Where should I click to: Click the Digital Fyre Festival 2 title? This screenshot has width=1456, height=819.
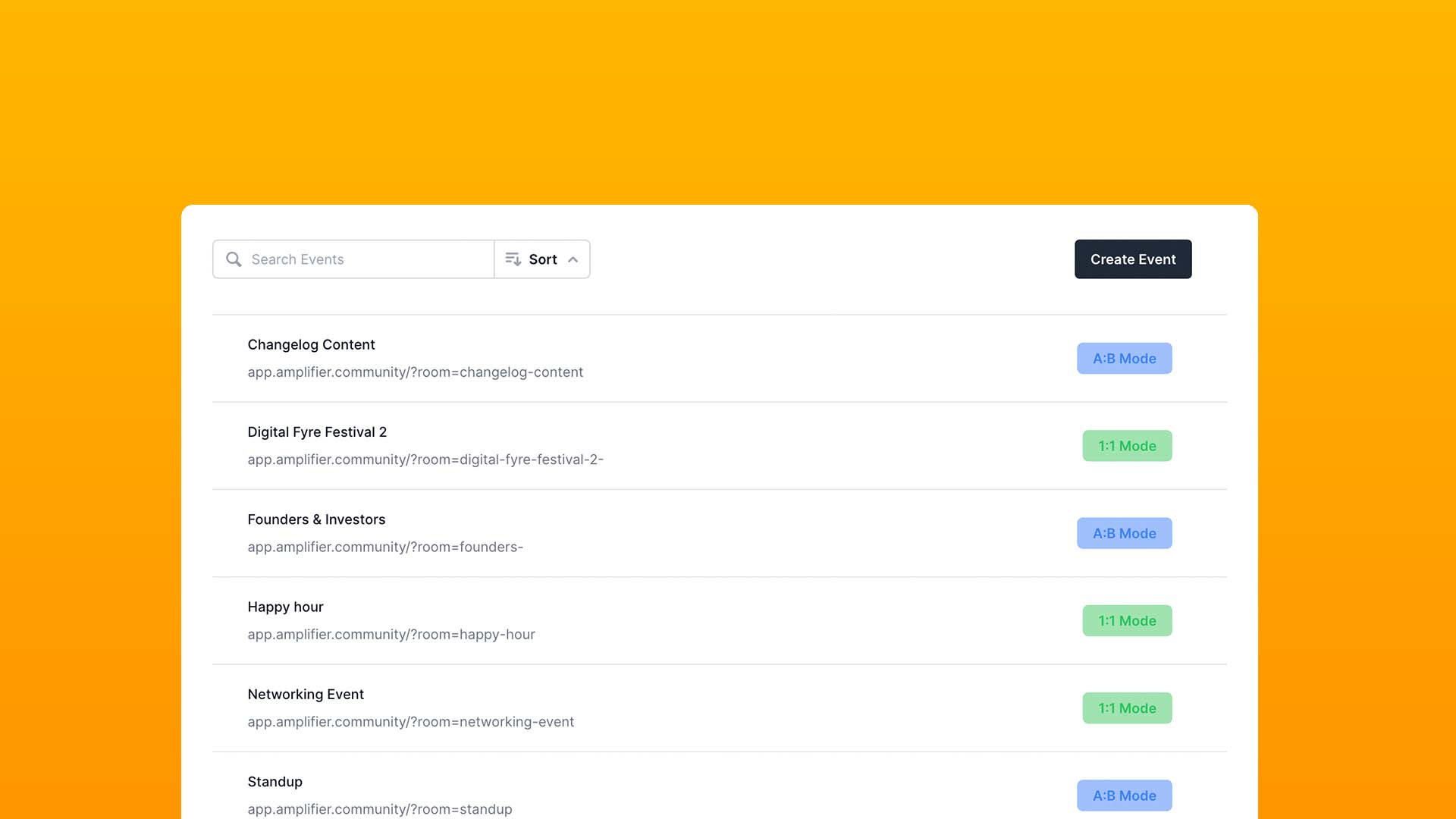click(x=317, y=431)
